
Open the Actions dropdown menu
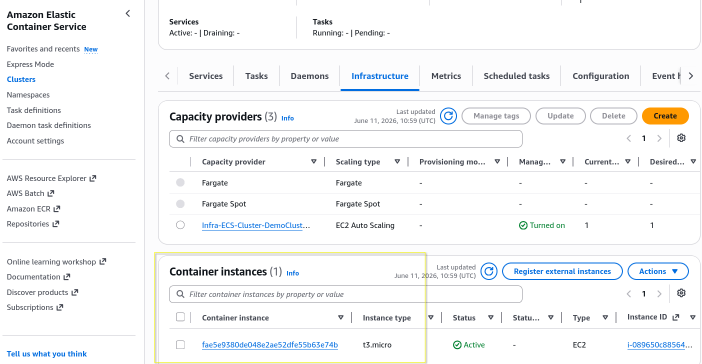click(658, 271)
